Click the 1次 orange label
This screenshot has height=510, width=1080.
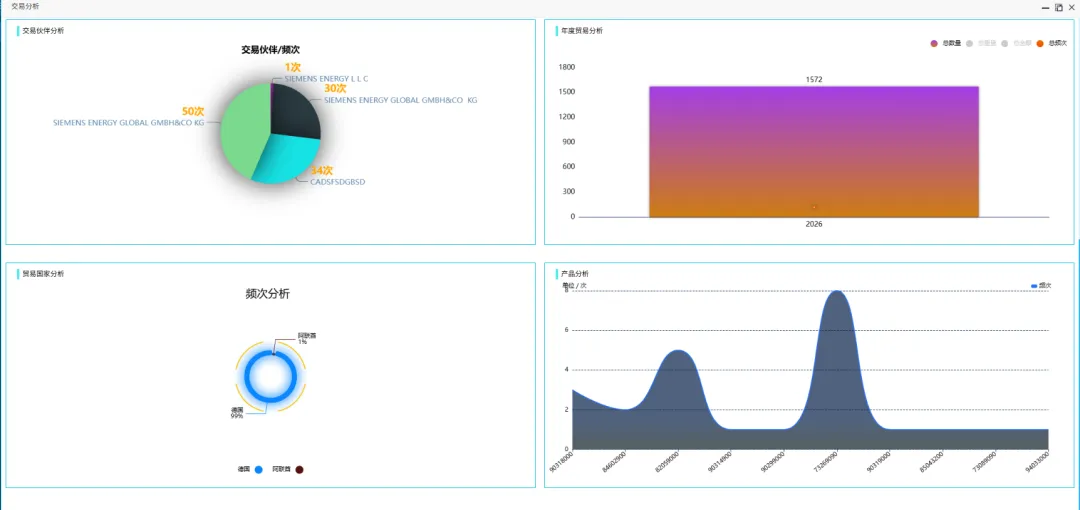coord(293,68)
